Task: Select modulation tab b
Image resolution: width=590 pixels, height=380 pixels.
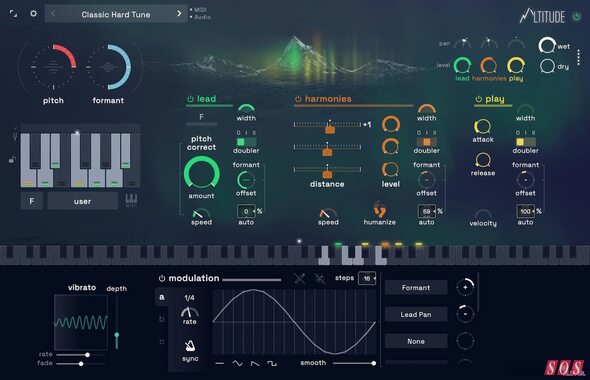Action: (x=162, y=319)
